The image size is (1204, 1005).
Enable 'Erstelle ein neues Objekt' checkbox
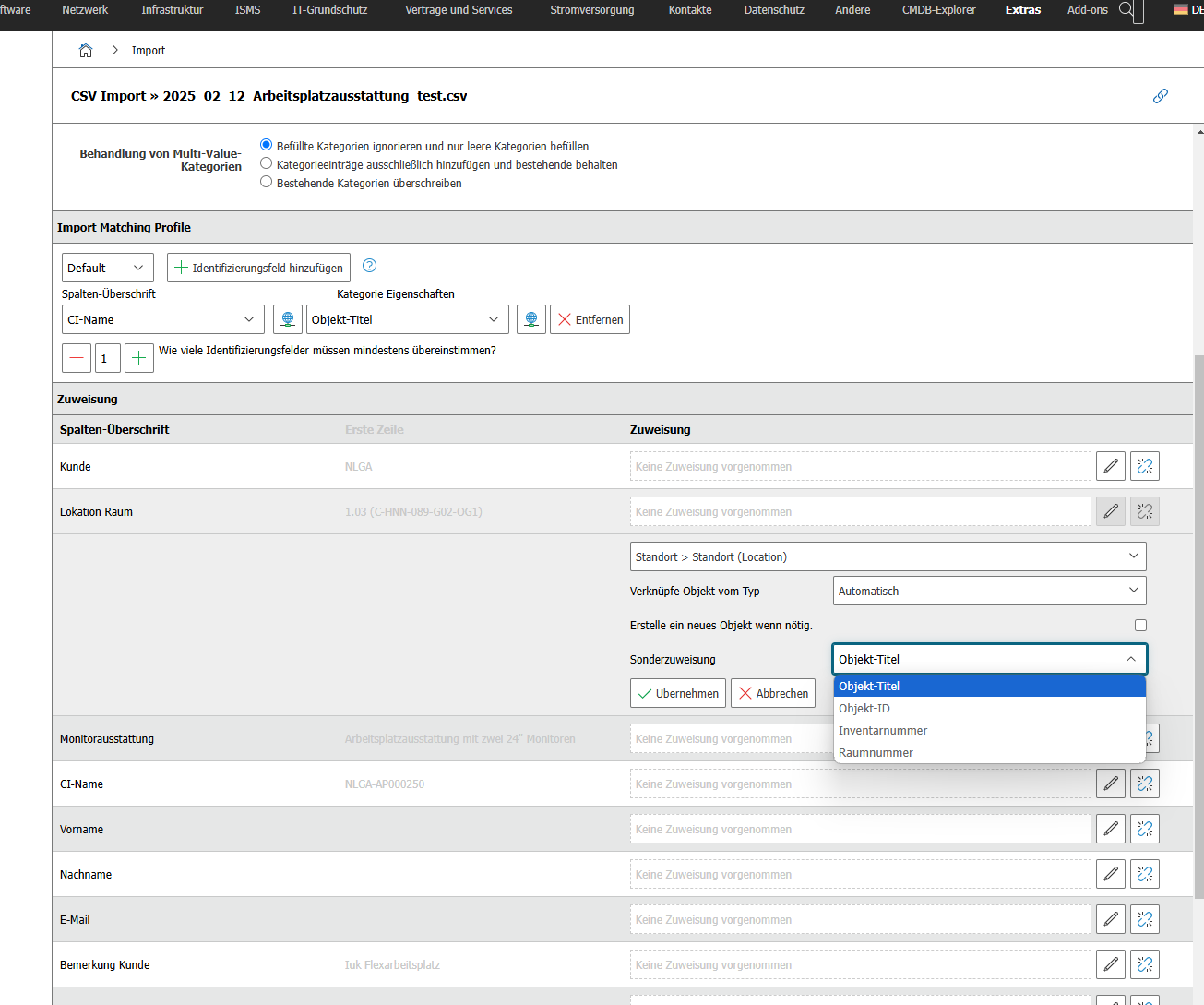point(1140,625)
